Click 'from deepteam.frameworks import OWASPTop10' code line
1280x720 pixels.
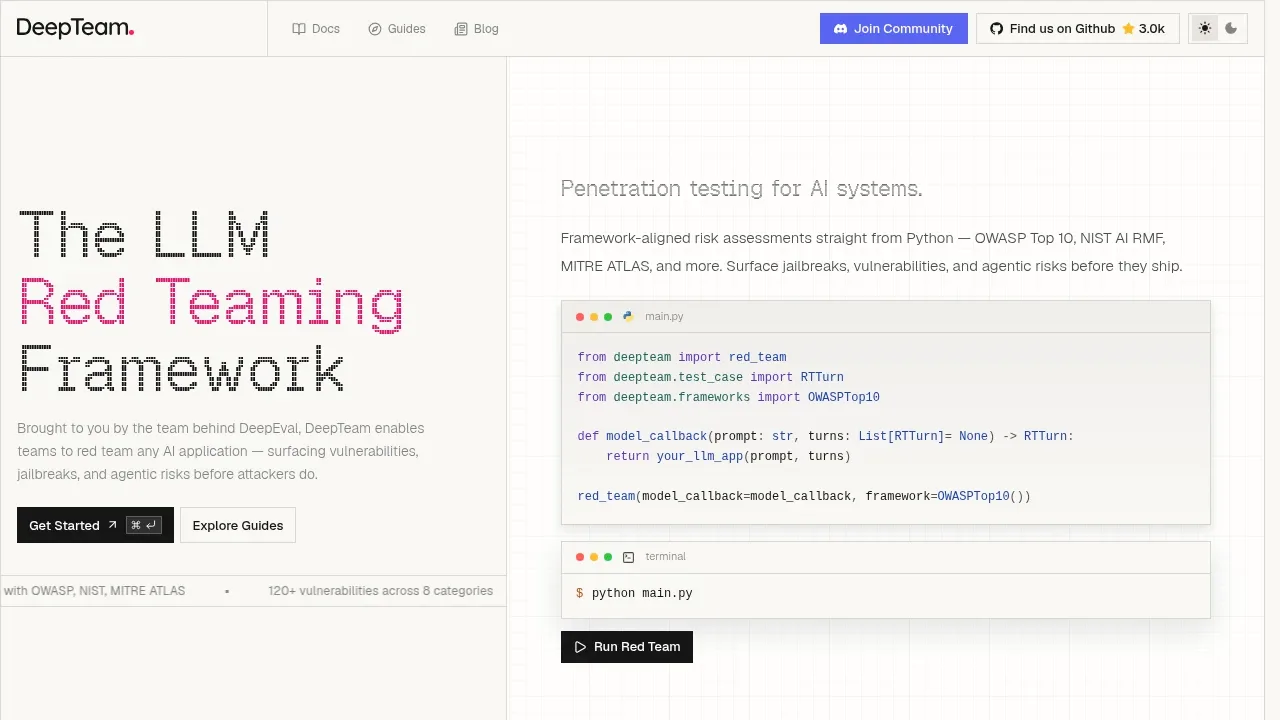coord(728,397)
